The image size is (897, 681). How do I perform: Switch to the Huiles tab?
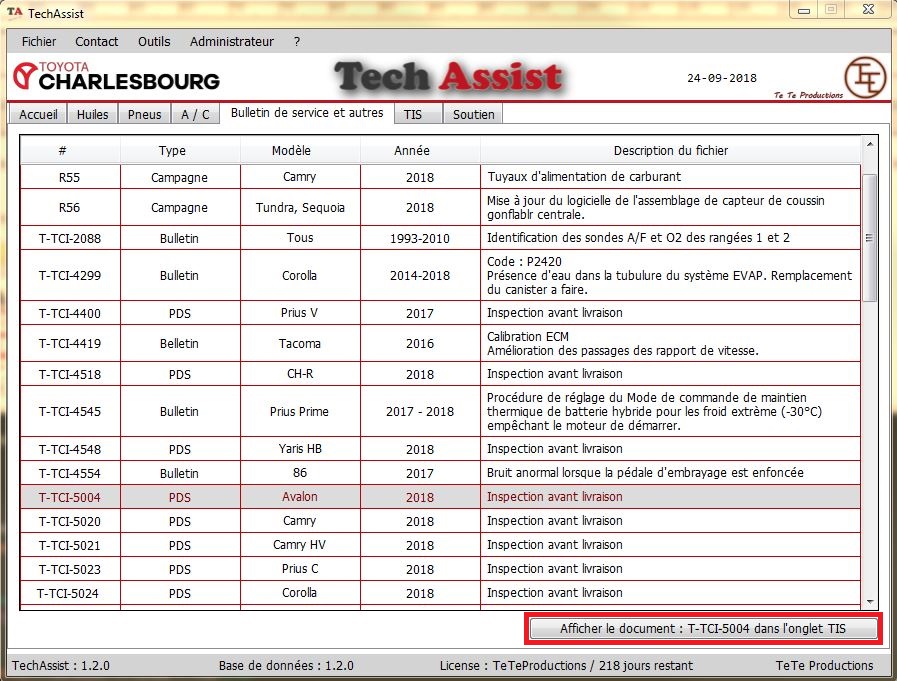(93, 115)
